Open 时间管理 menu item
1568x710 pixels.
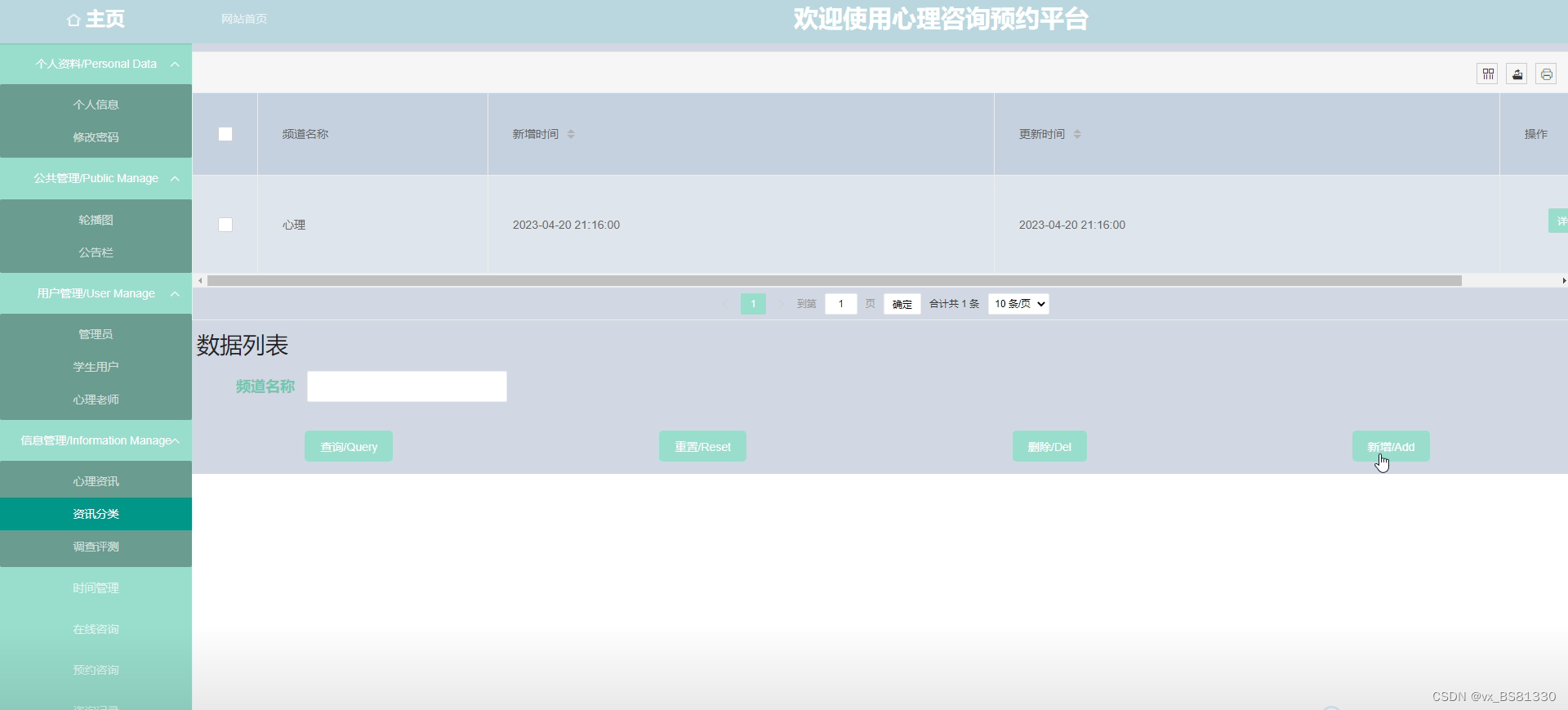(96, 587)
